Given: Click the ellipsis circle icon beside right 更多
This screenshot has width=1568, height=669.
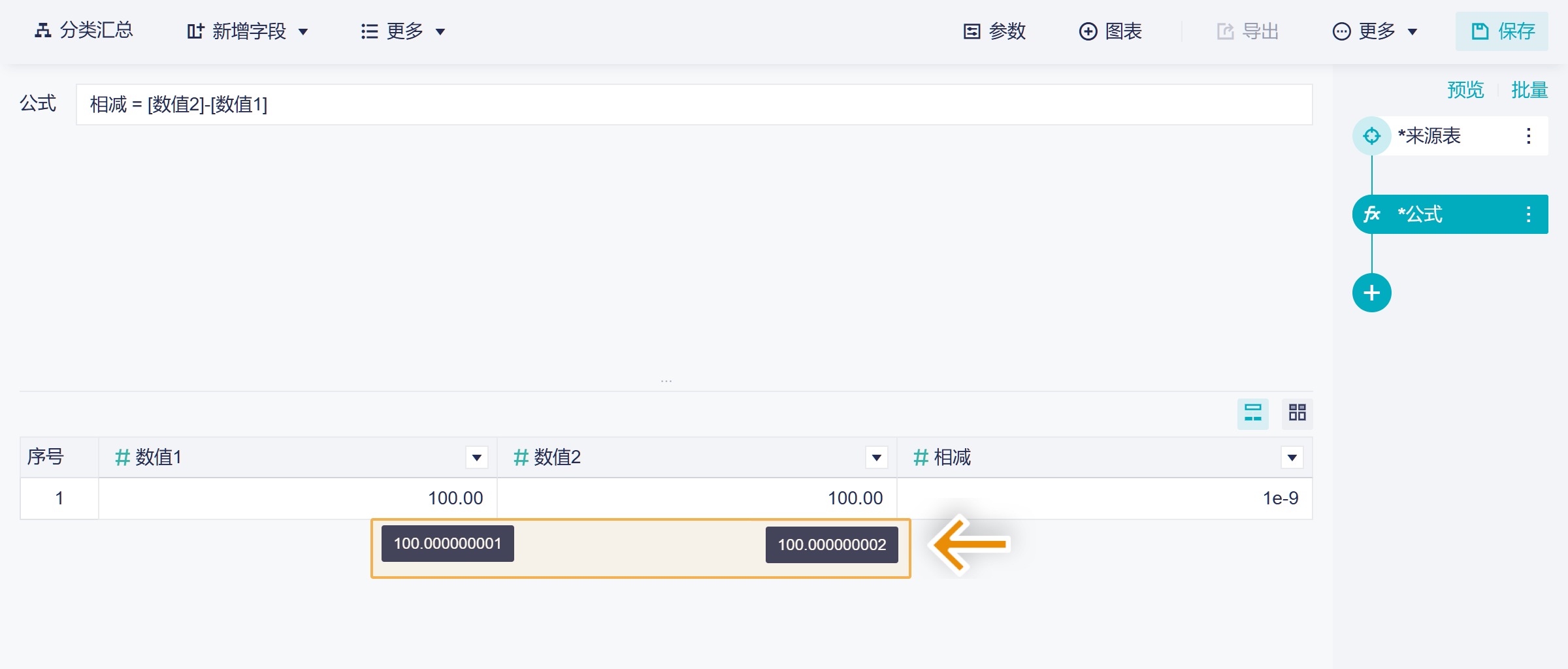Looking at the screenshot, I should coord(1341,31).
